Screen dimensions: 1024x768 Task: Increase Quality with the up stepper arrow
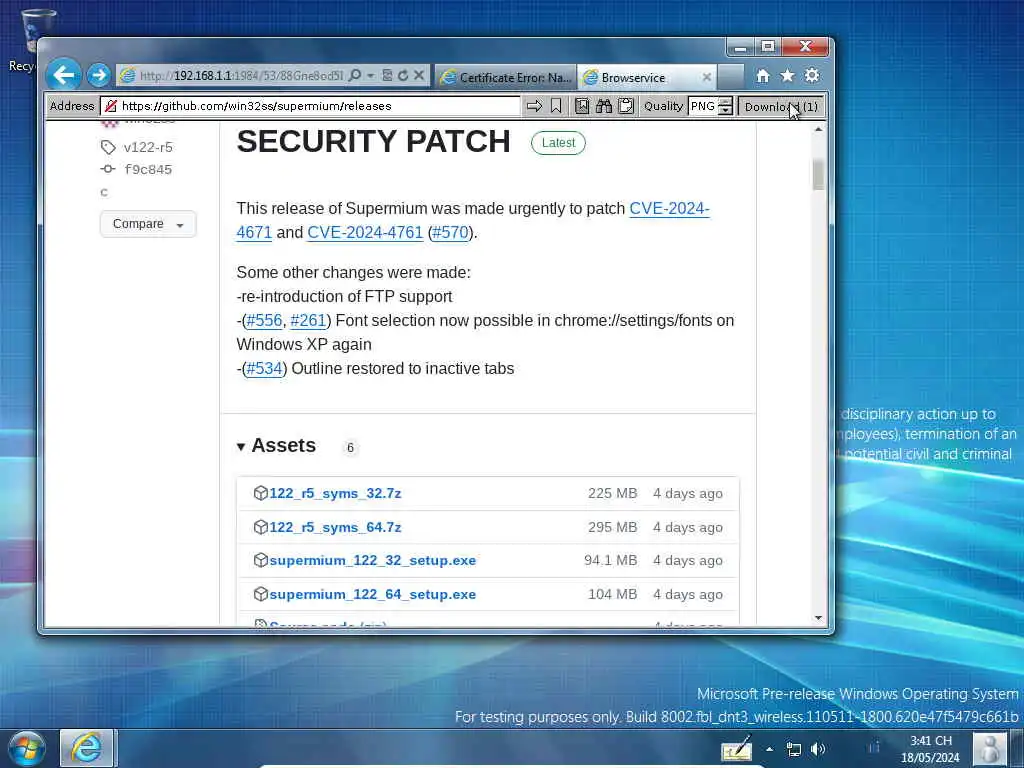coord(725,102)
